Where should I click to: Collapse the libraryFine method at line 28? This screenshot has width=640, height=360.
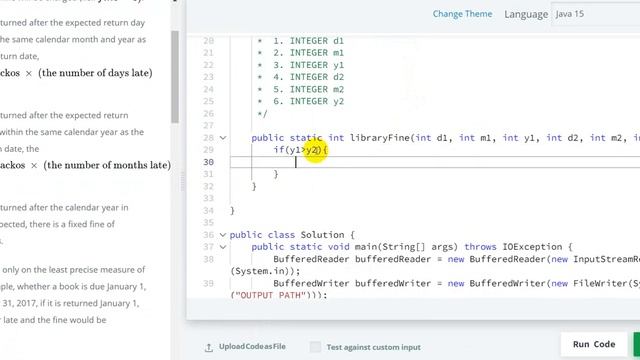[223, 138]
